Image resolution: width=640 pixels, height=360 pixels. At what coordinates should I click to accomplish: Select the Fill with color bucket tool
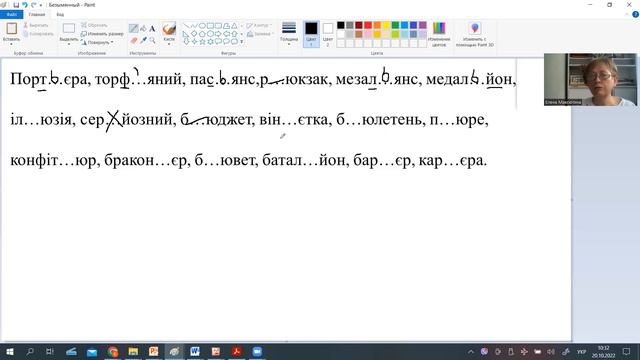[x=143, y=29]
